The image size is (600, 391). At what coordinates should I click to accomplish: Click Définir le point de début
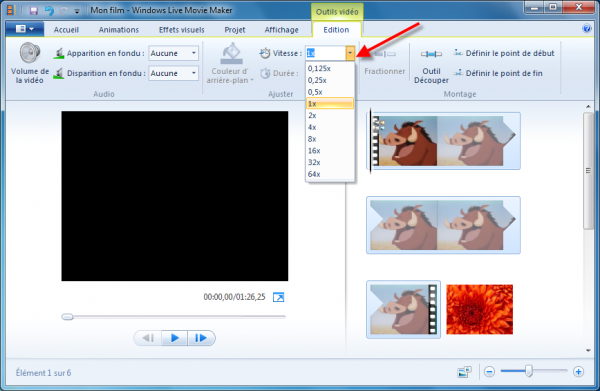504,53
